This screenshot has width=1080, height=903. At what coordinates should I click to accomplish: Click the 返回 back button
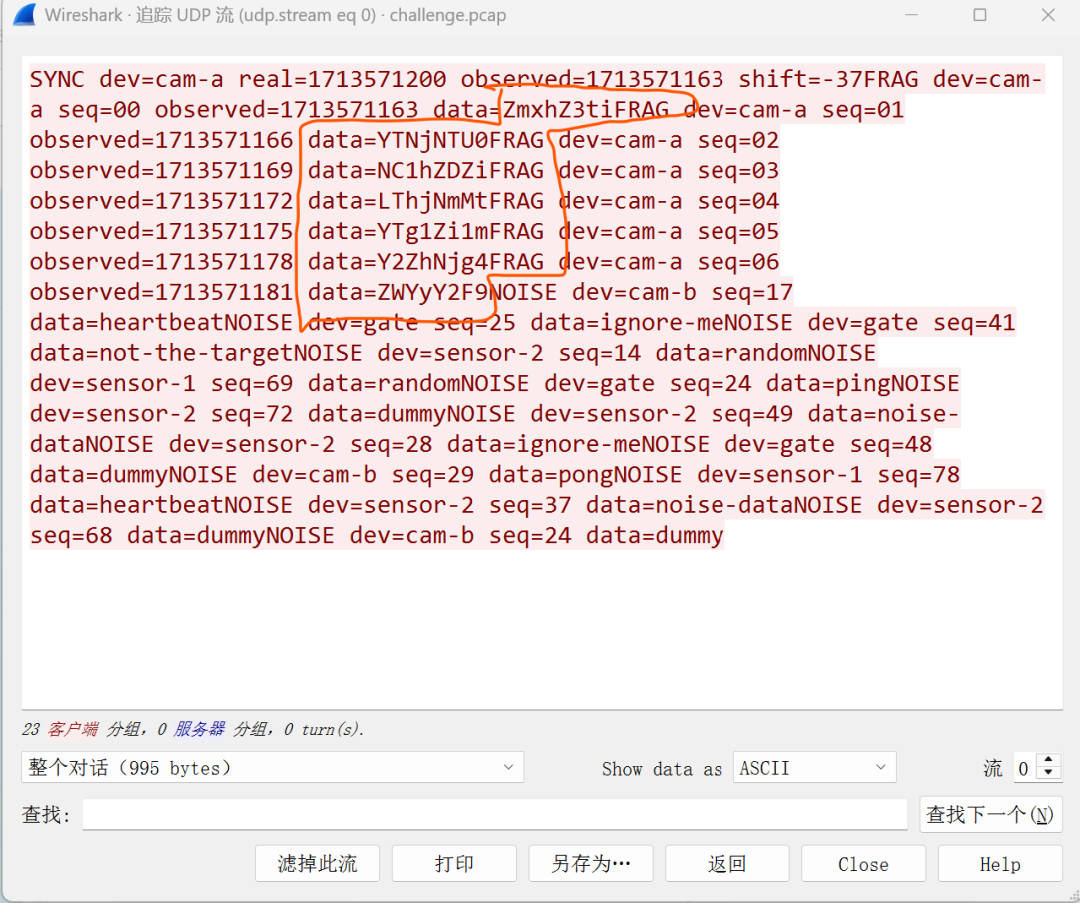click(x=727, y=864)
